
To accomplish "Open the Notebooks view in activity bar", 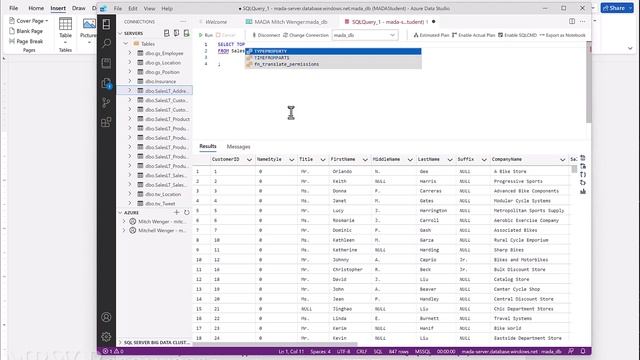I will coord(106,63).
